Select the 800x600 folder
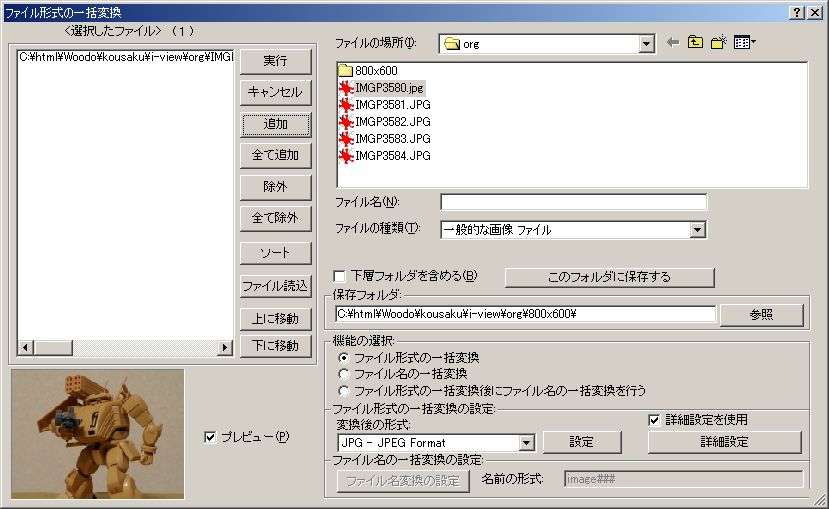 point(375,72)
